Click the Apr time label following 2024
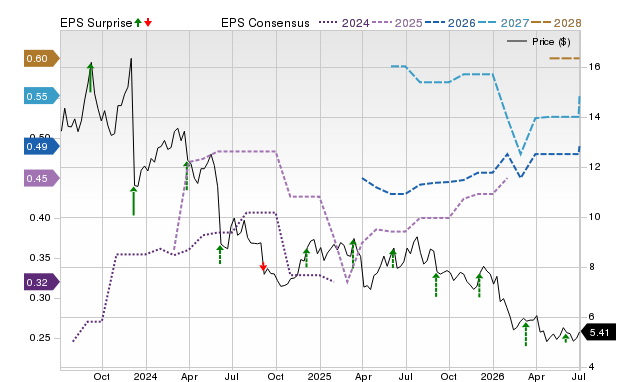The height and width of the screenshot is (382, 640). [189, 376]
